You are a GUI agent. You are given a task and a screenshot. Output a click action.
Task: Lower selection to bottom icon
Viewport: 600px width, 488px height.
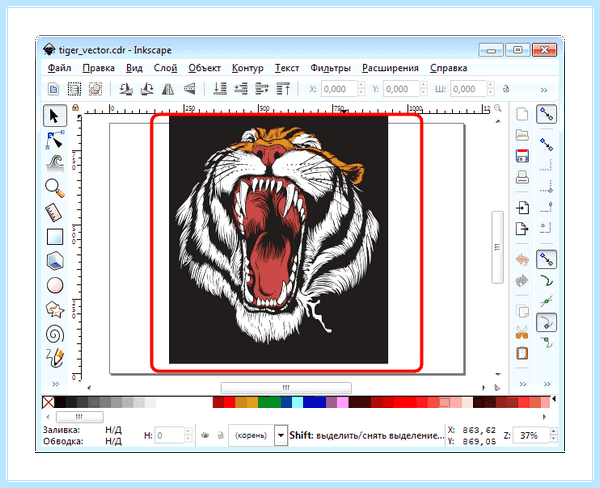tap(220, 89)
